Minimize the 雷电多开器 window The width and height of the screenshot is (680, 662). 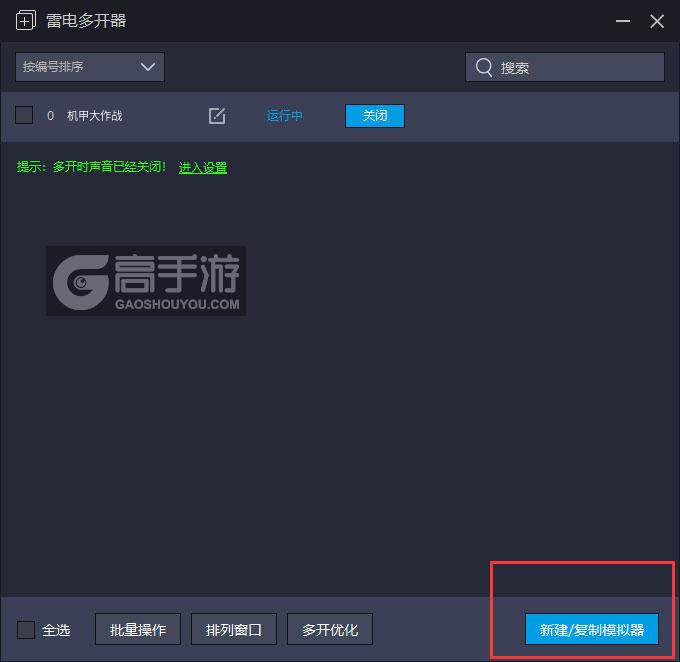(623, 21)
